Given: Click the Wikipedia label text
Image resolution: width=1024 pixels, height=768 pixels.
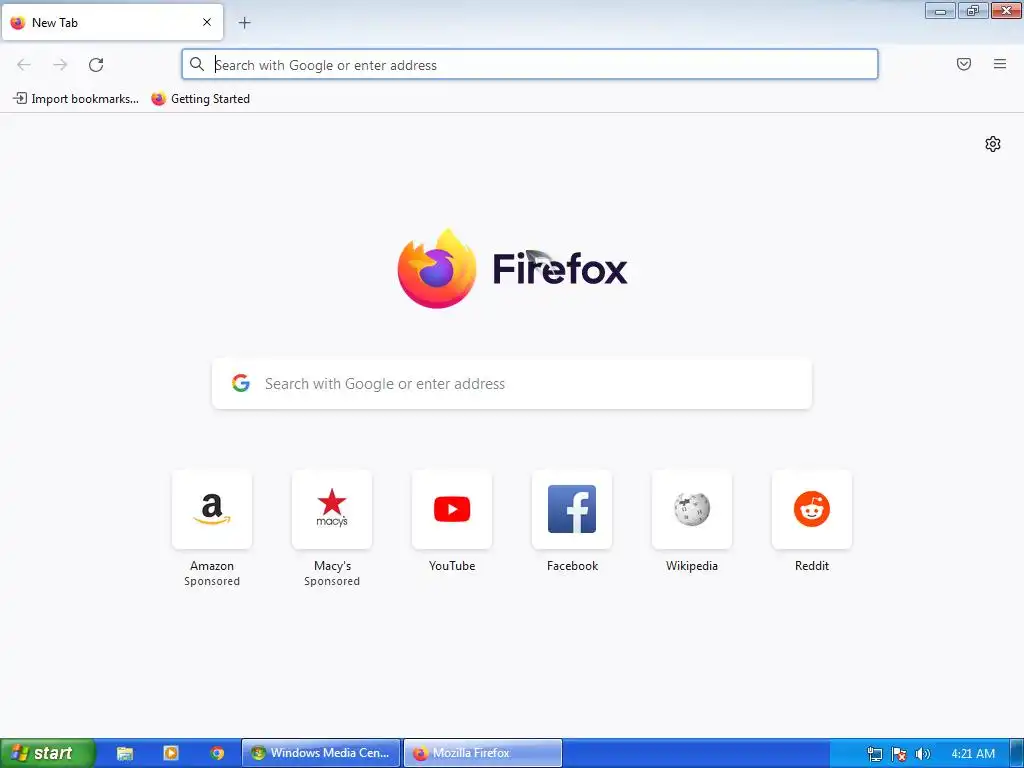Looking at the screenshot, I should click(x=692, y=566).
